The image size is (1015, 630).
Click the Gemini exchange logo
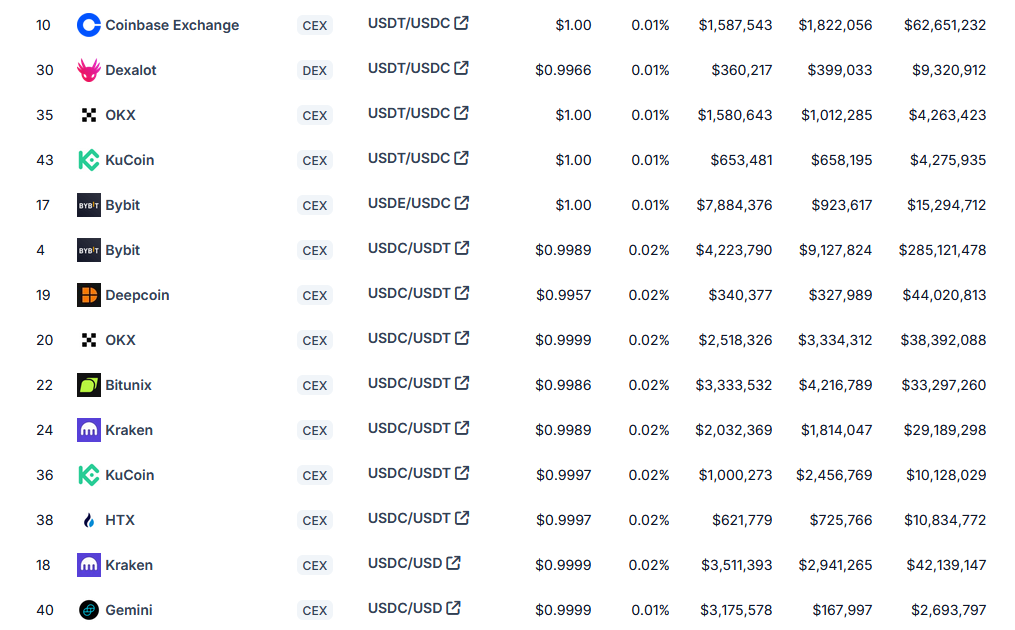click(x=88, y=610)
